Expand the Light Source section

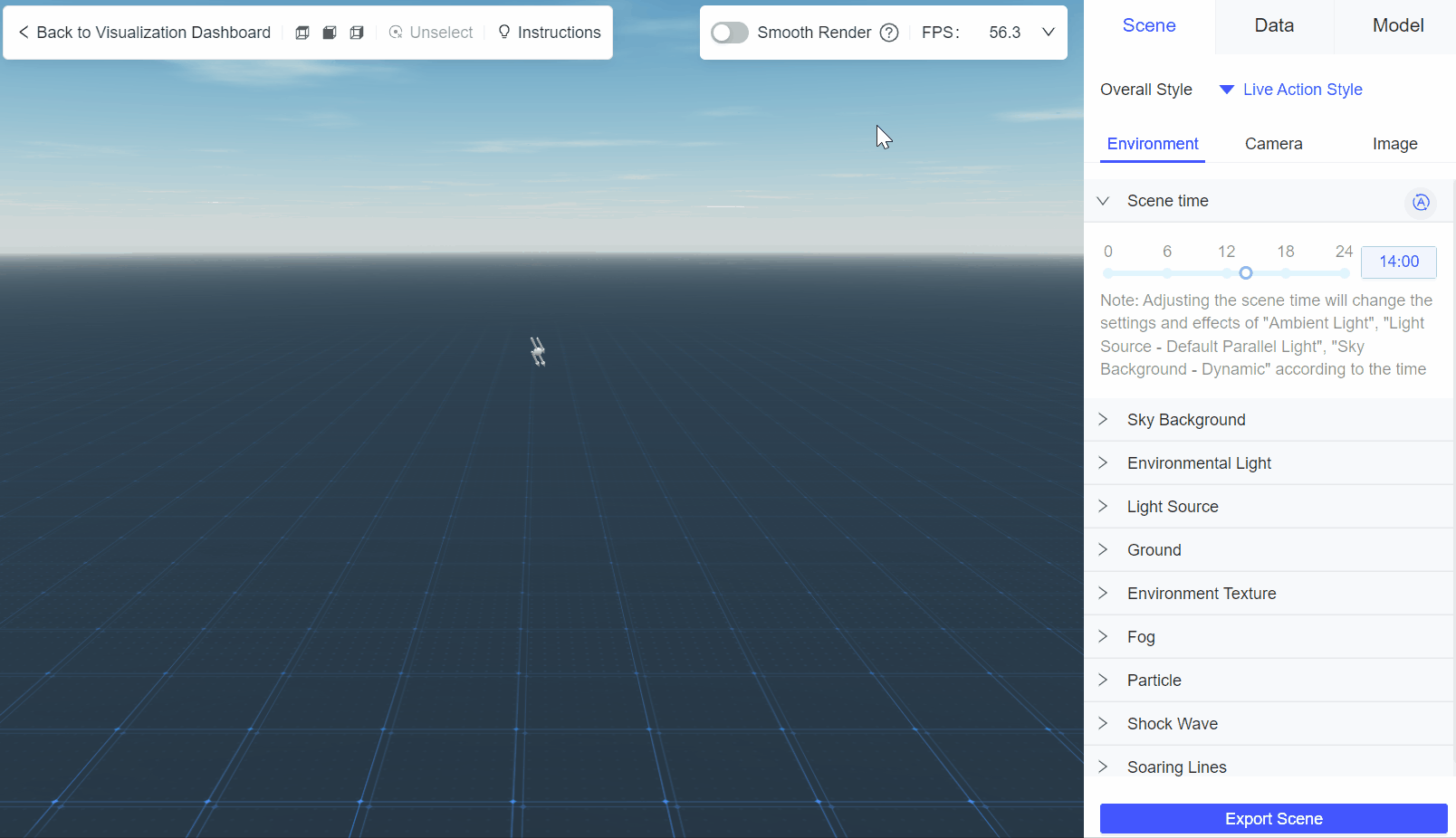pos(1268,507)
